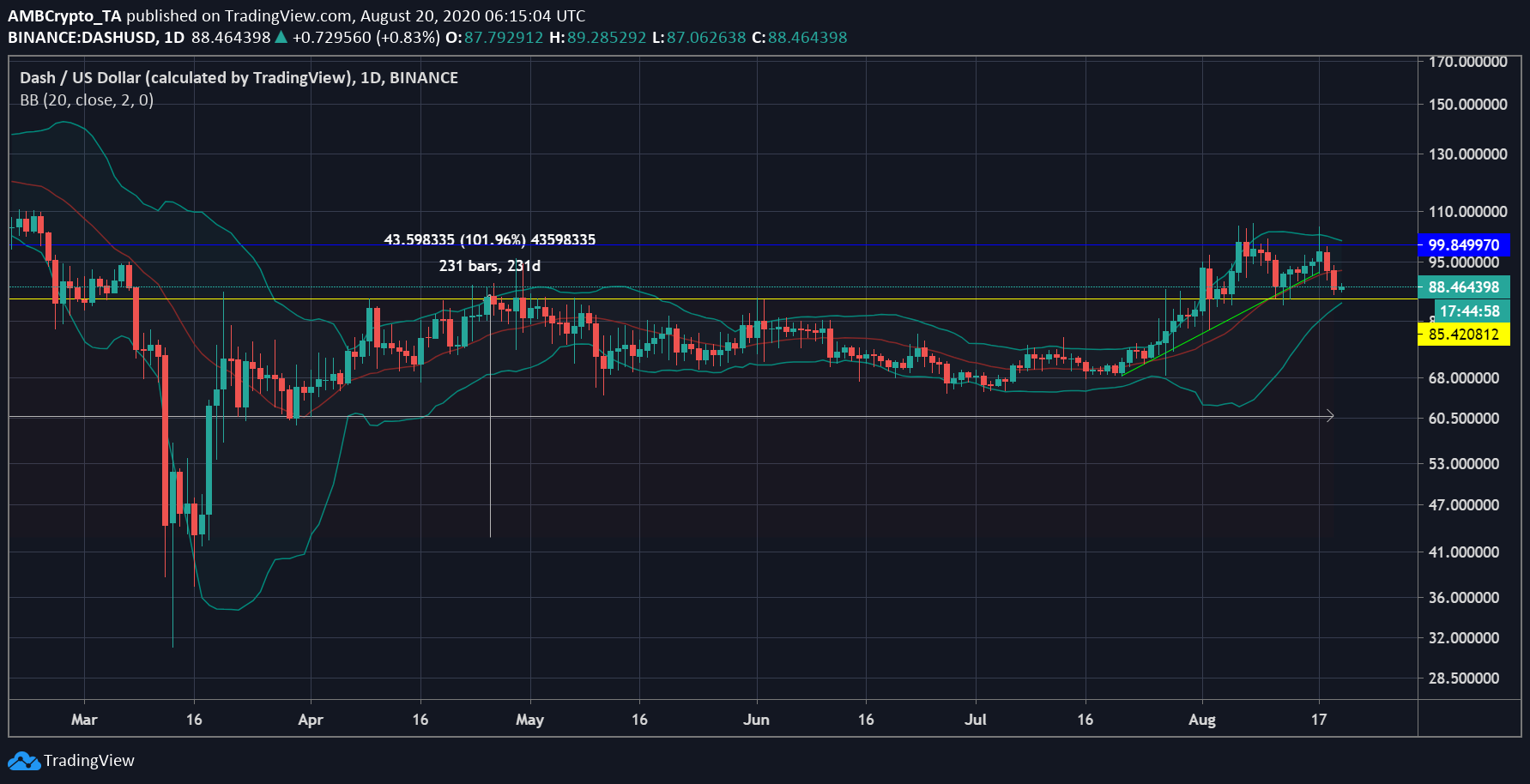The image size is (1530, 784).
Task: Click the yellow horizontal support line
Action: tap(686, 299)
